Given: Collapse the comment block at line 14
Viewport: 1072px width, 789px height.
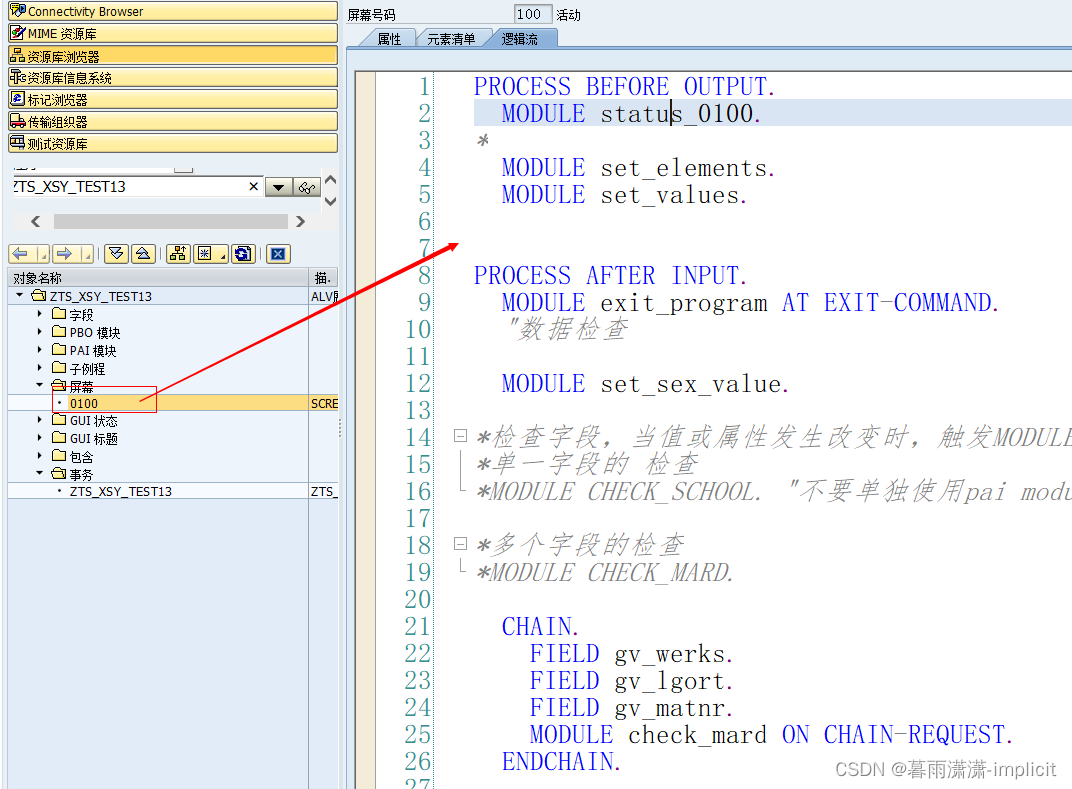Looking at the screenshot, I should (461, 436).
